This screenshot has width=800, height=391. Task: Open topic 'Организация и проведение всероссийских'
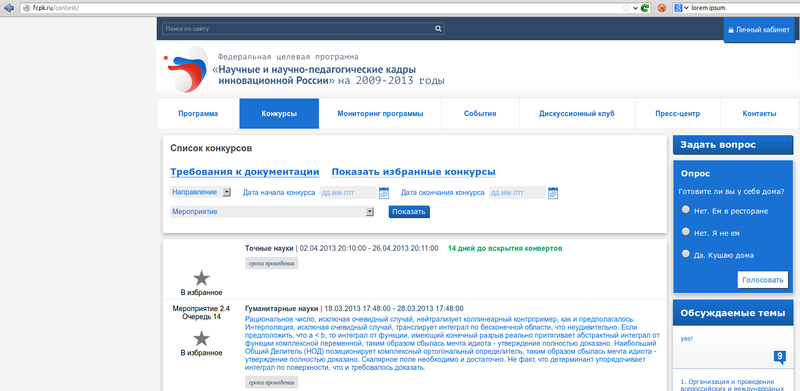coord(733,385)
